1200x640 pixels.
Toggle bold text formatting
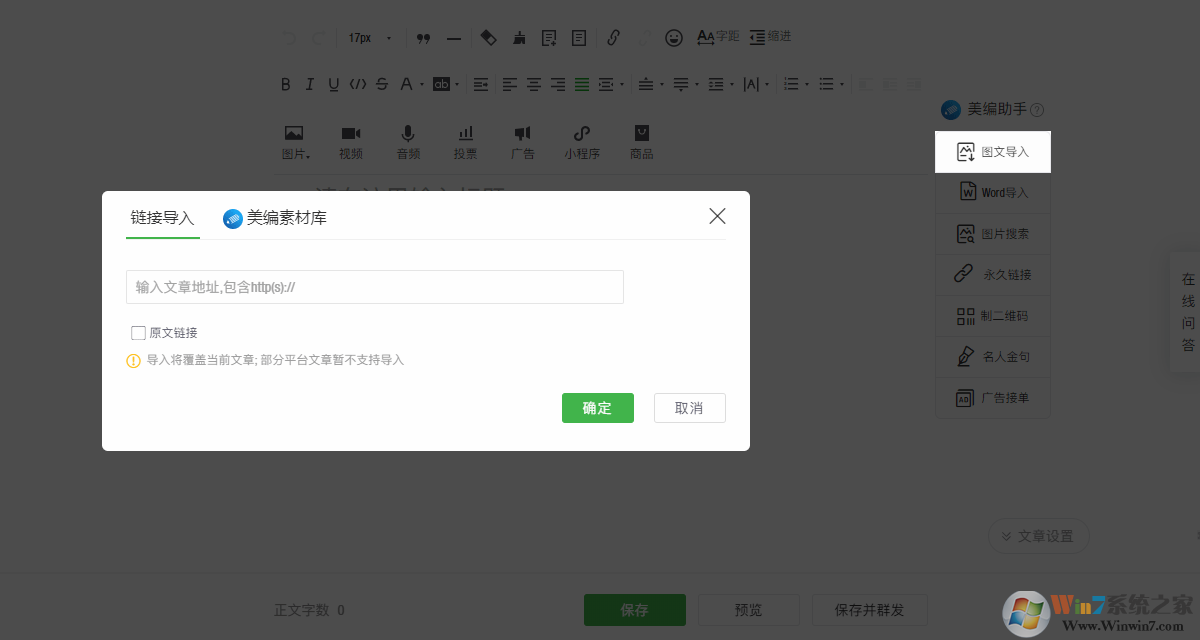pyautogui.click(x=285, y=84)
